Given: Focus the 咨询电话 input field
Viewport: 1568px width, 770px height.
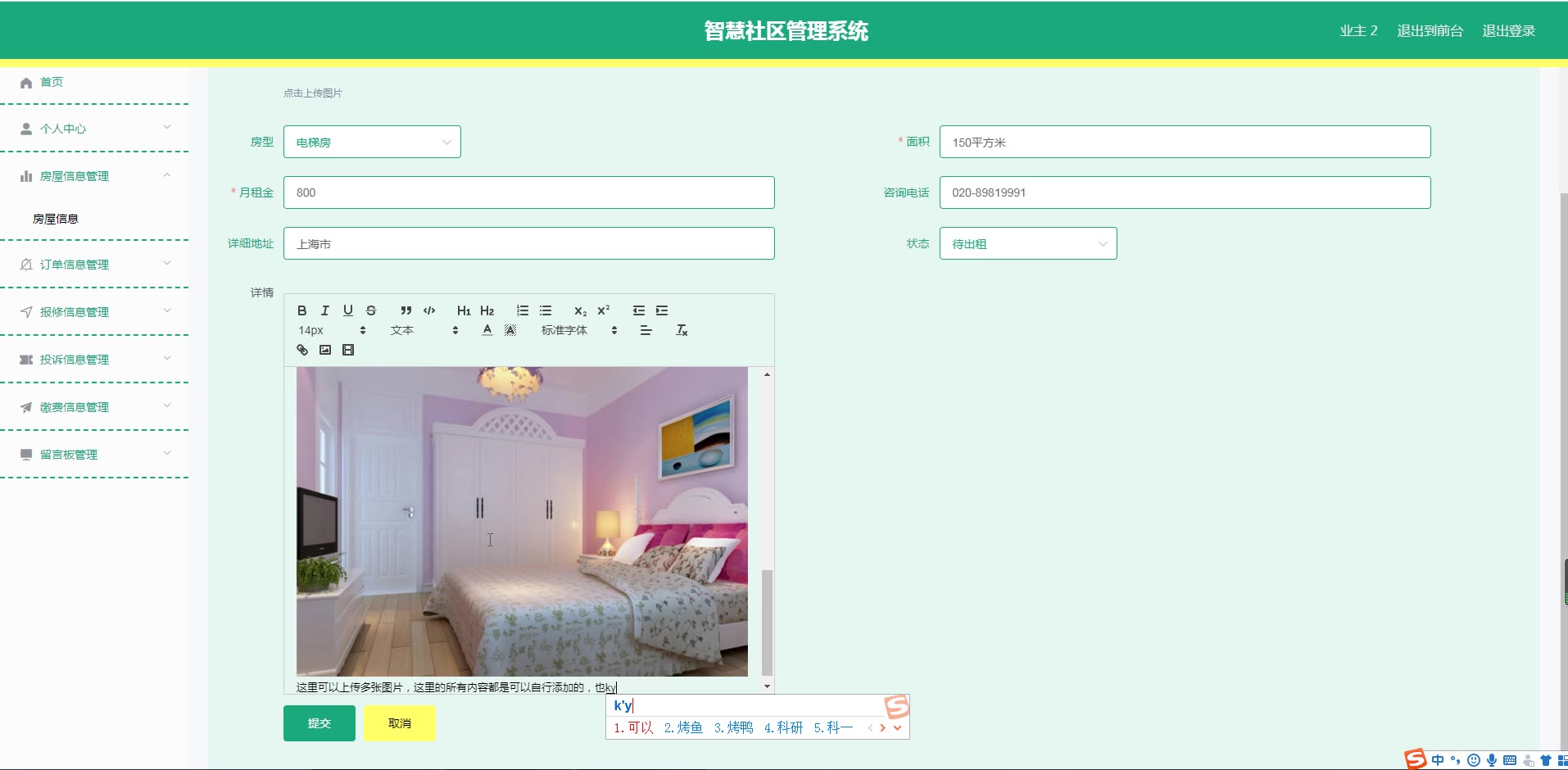Looking at the screenshot, I should [x=1185, y=192].
